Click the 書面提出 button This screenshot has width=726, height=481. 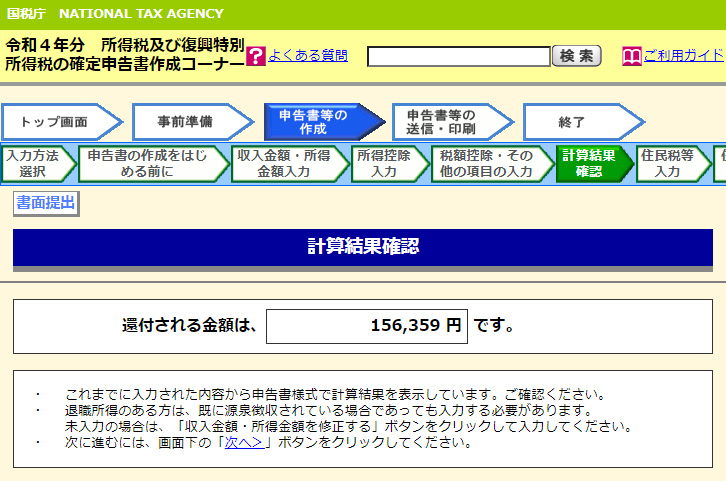[x=45, y=203]
